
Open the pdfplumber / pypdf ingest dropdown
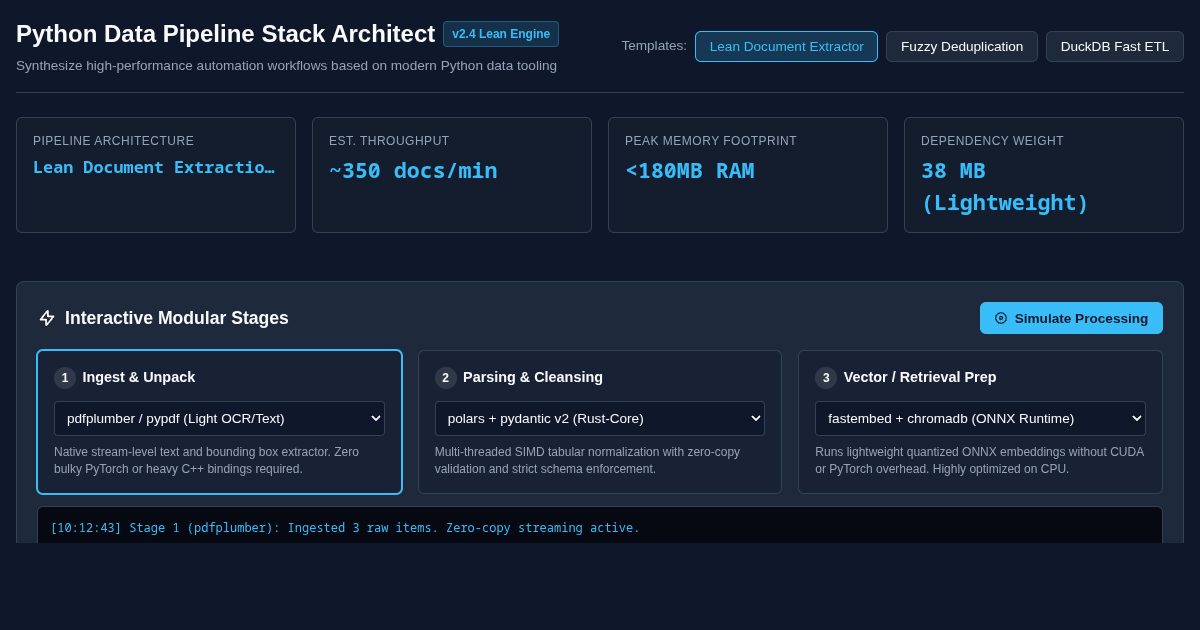219,418
